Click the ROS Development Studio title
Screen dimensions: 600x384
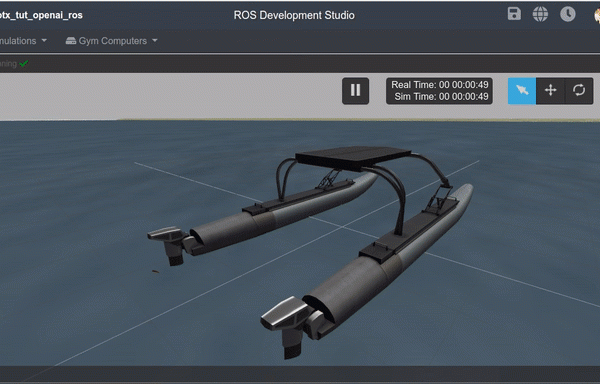click(294, 15)
